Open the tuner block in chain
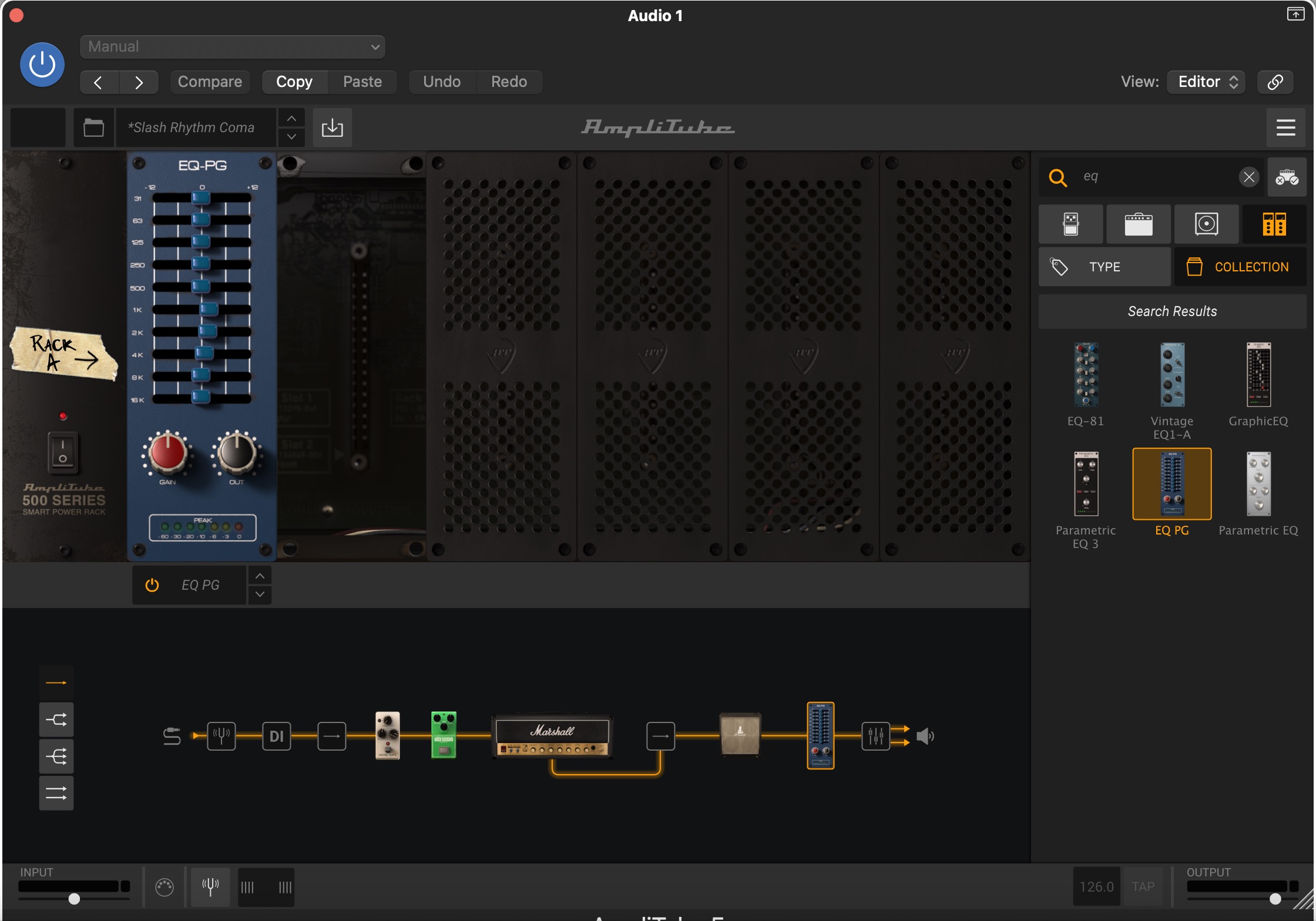Image resolution: width=1316 pixels, height=921 pixels. coord(221,736)
